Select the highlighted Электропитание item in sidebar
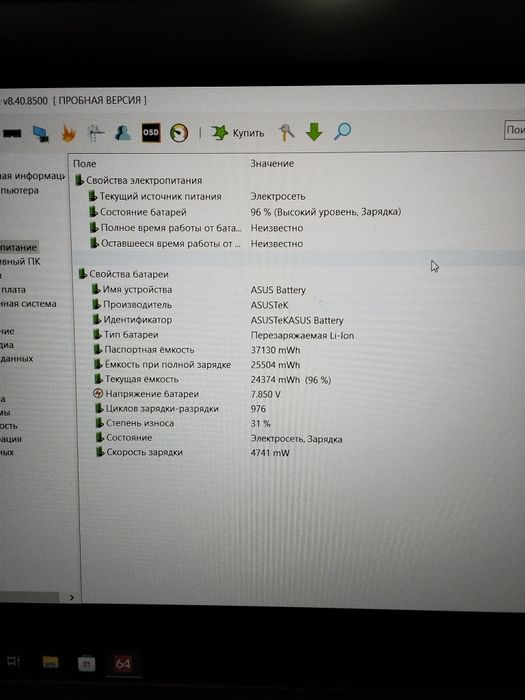The width and height of the screenshot is (525, 700). [19, 247]
